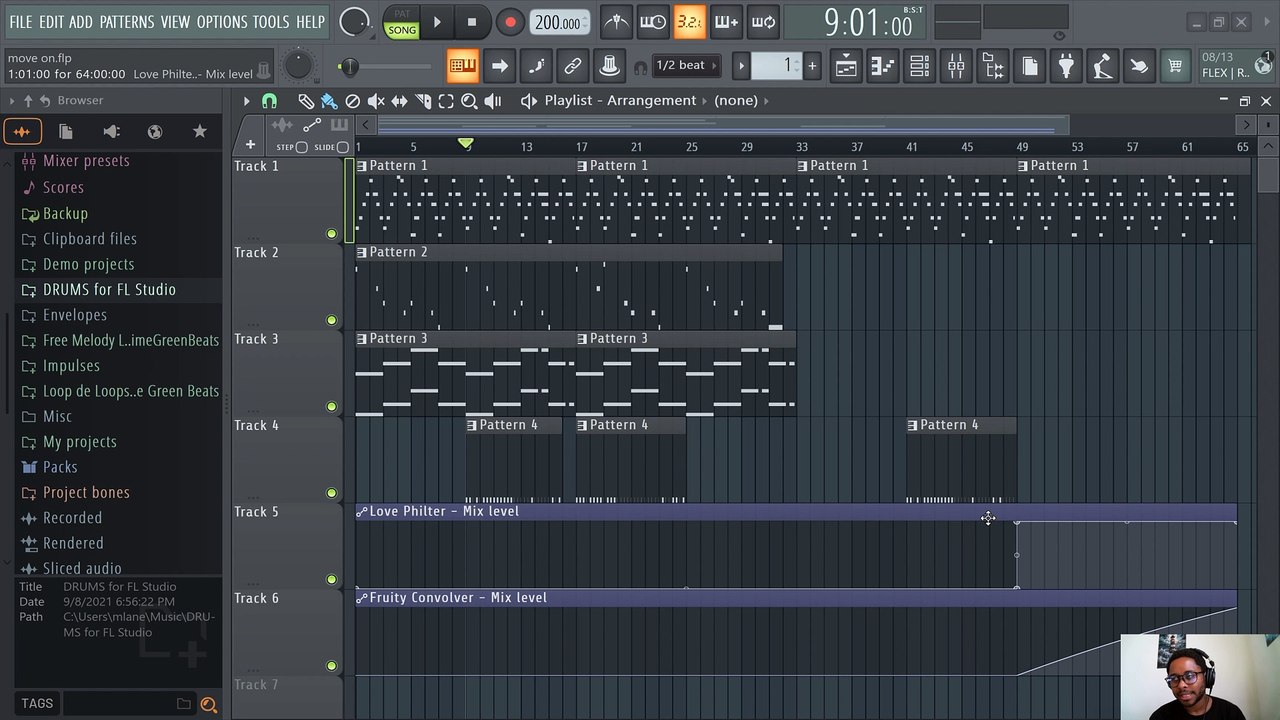The height and width of the screenshot is (720, 1280).
Task: Open the PATTERNS menu
Action: click(127, 22)
